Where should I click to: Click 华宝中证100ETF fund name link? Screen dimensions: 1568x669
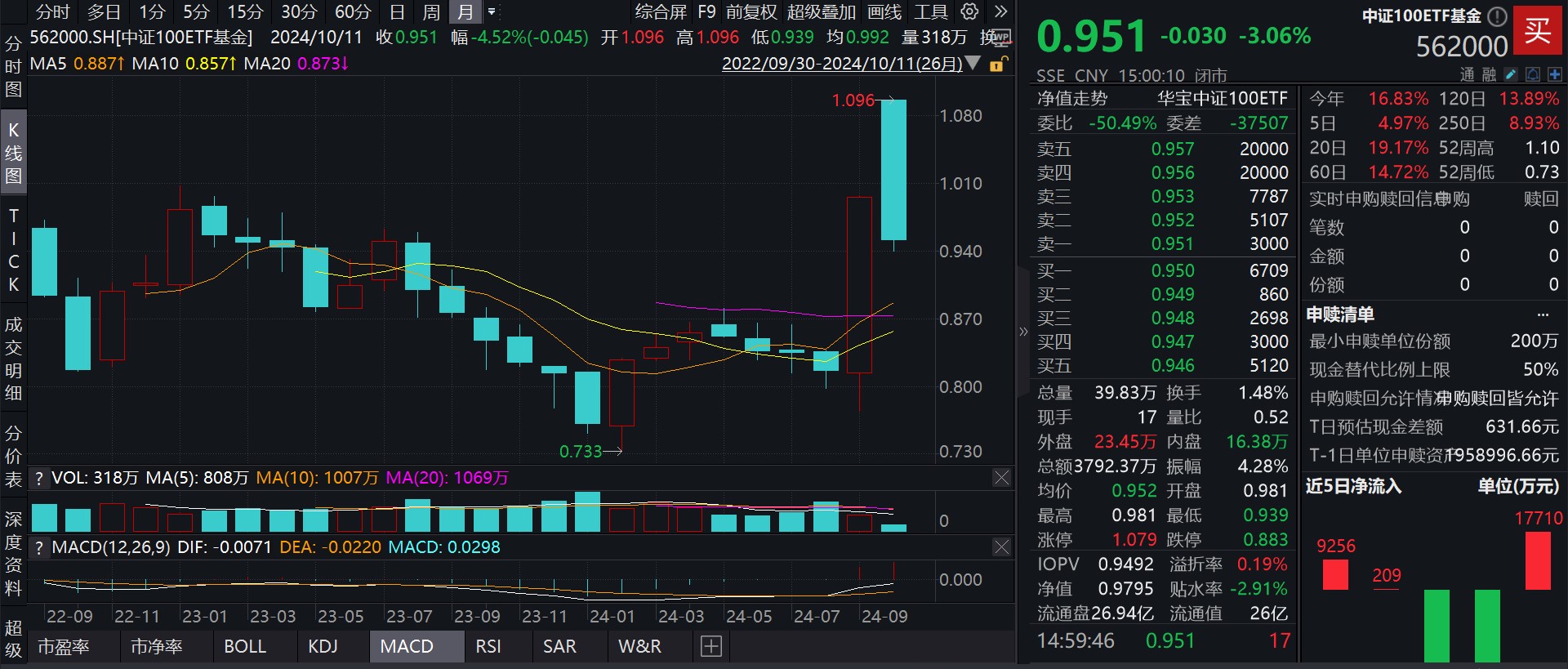tap(1222, 99)
